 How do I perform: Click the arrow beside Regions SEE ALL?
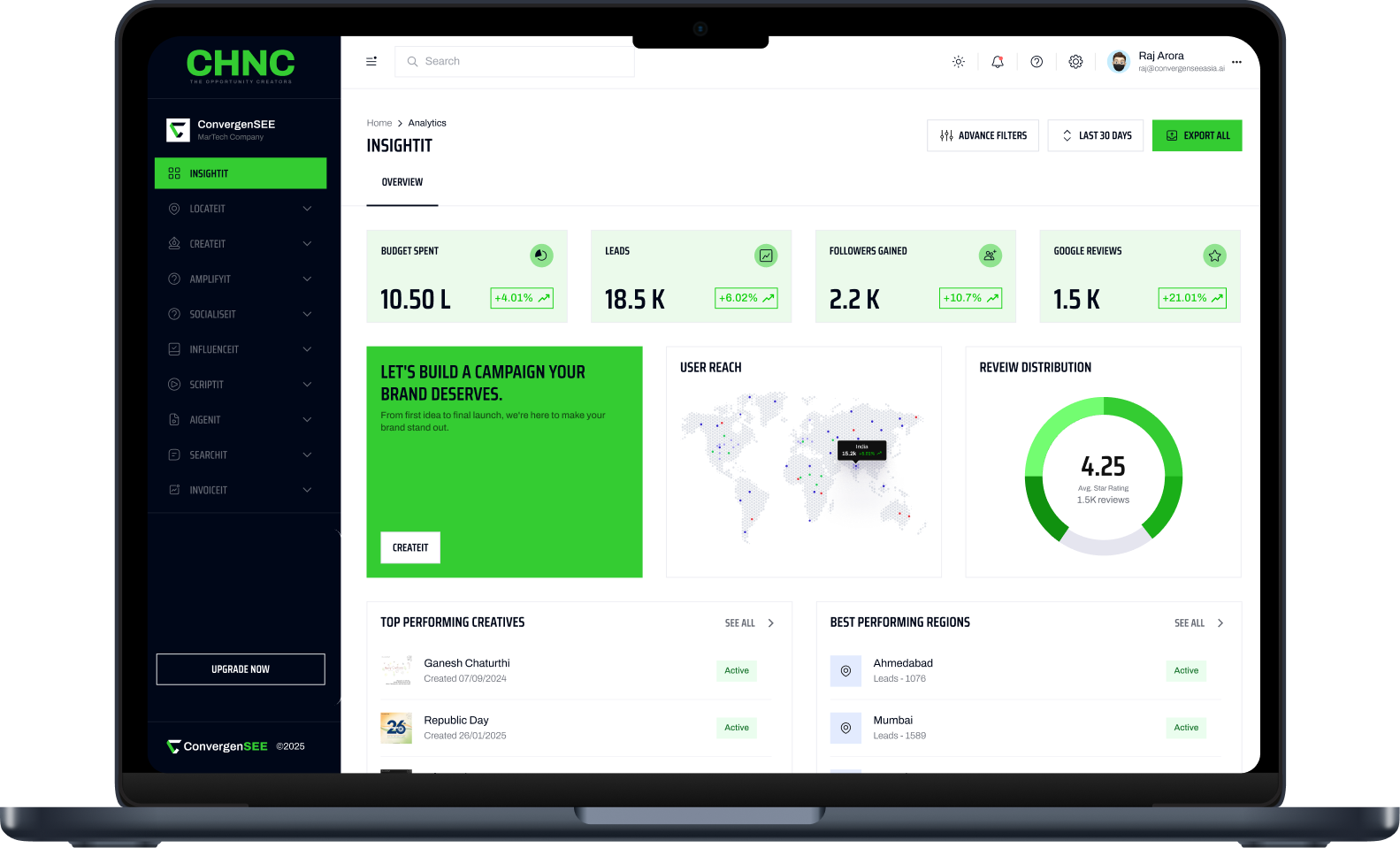tap(1220, 623)
